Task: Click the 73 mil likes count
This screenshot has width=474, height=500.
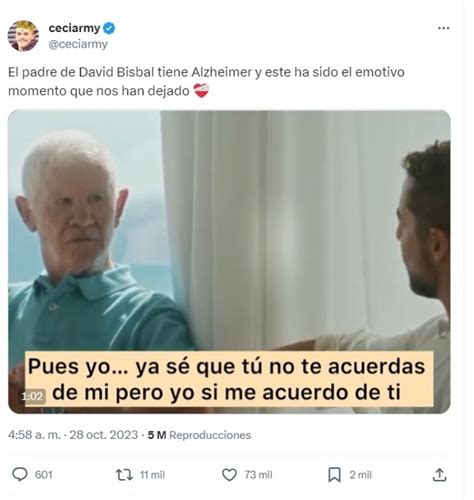Action: click(x=258, y=475)
